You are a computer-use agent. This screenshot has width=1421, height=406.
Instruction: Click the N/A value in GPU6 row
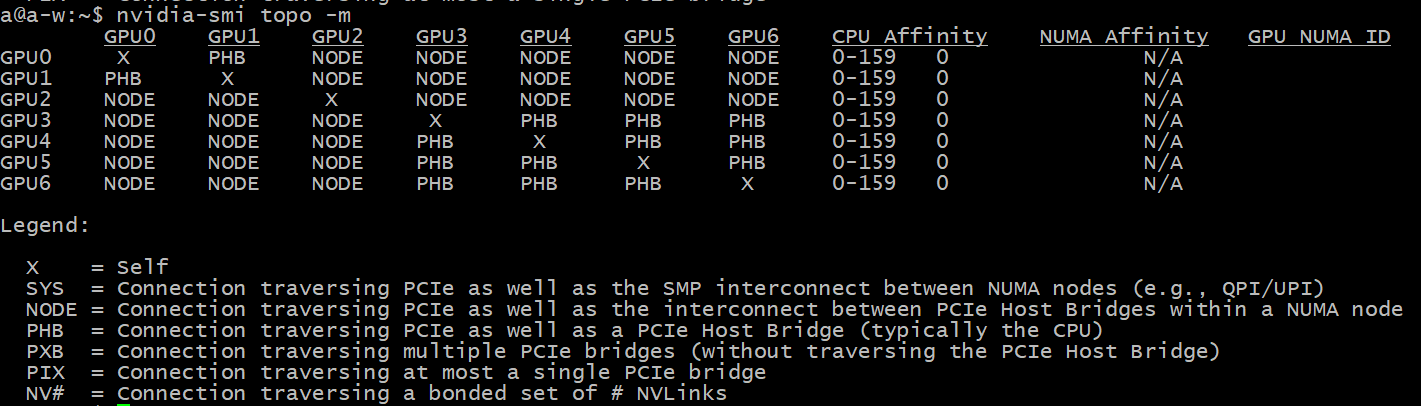(x=1163, y=184)
